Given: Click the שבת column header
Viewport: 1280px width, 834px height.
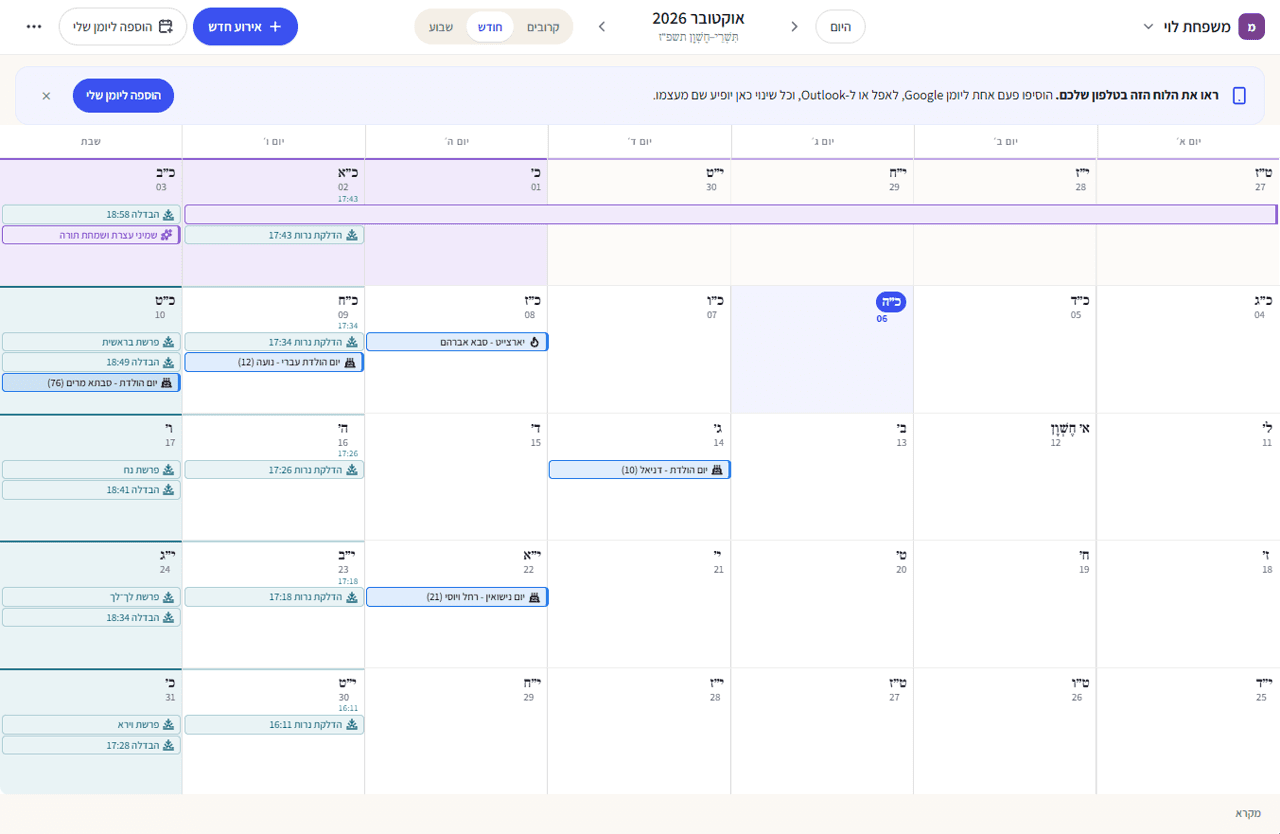Looking at the screenshot, I should [91, 141].
